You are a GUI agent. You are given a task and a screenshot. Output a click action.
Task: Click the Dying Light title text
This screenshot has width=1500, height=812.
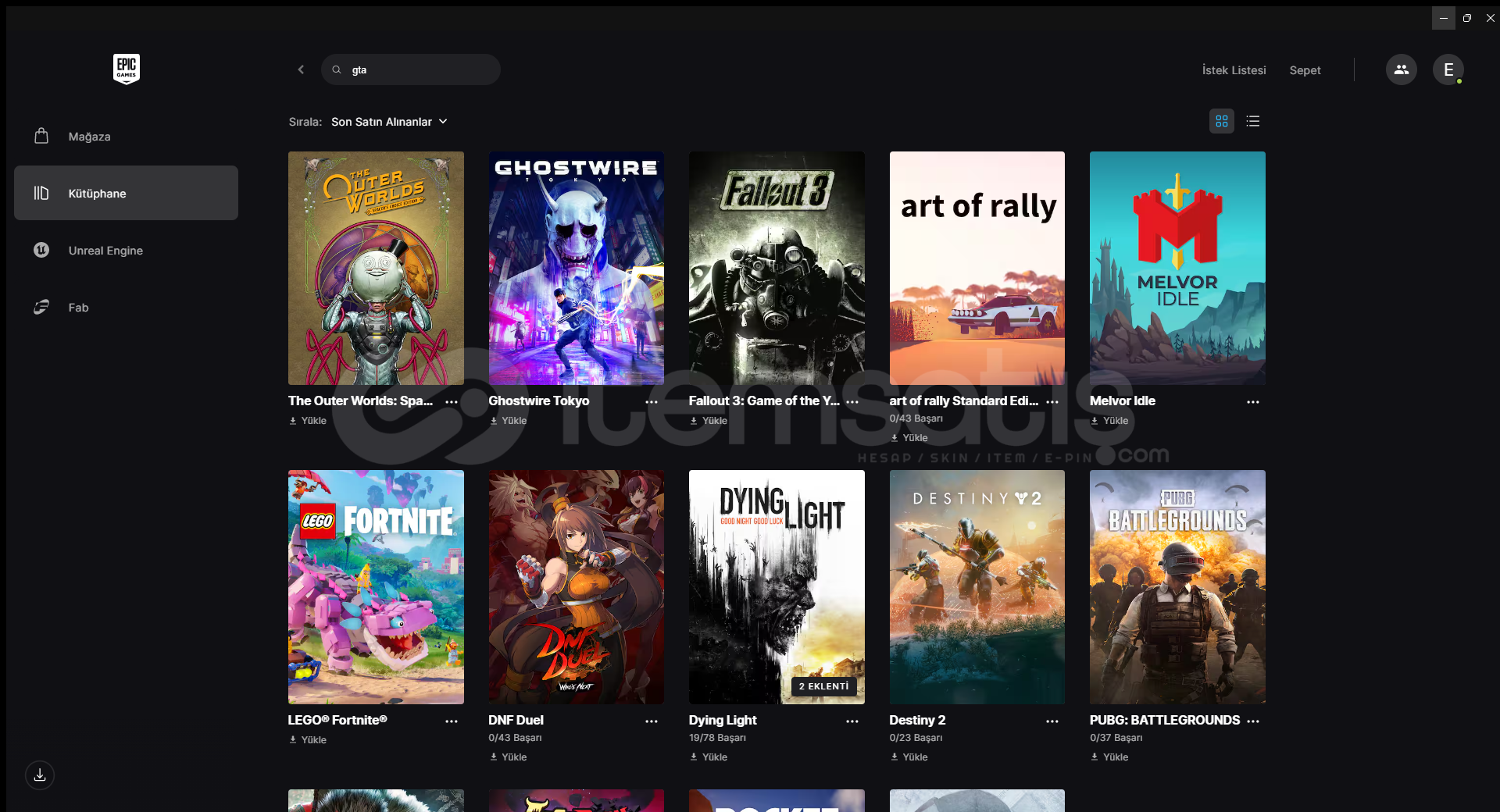tap(723, 720)
